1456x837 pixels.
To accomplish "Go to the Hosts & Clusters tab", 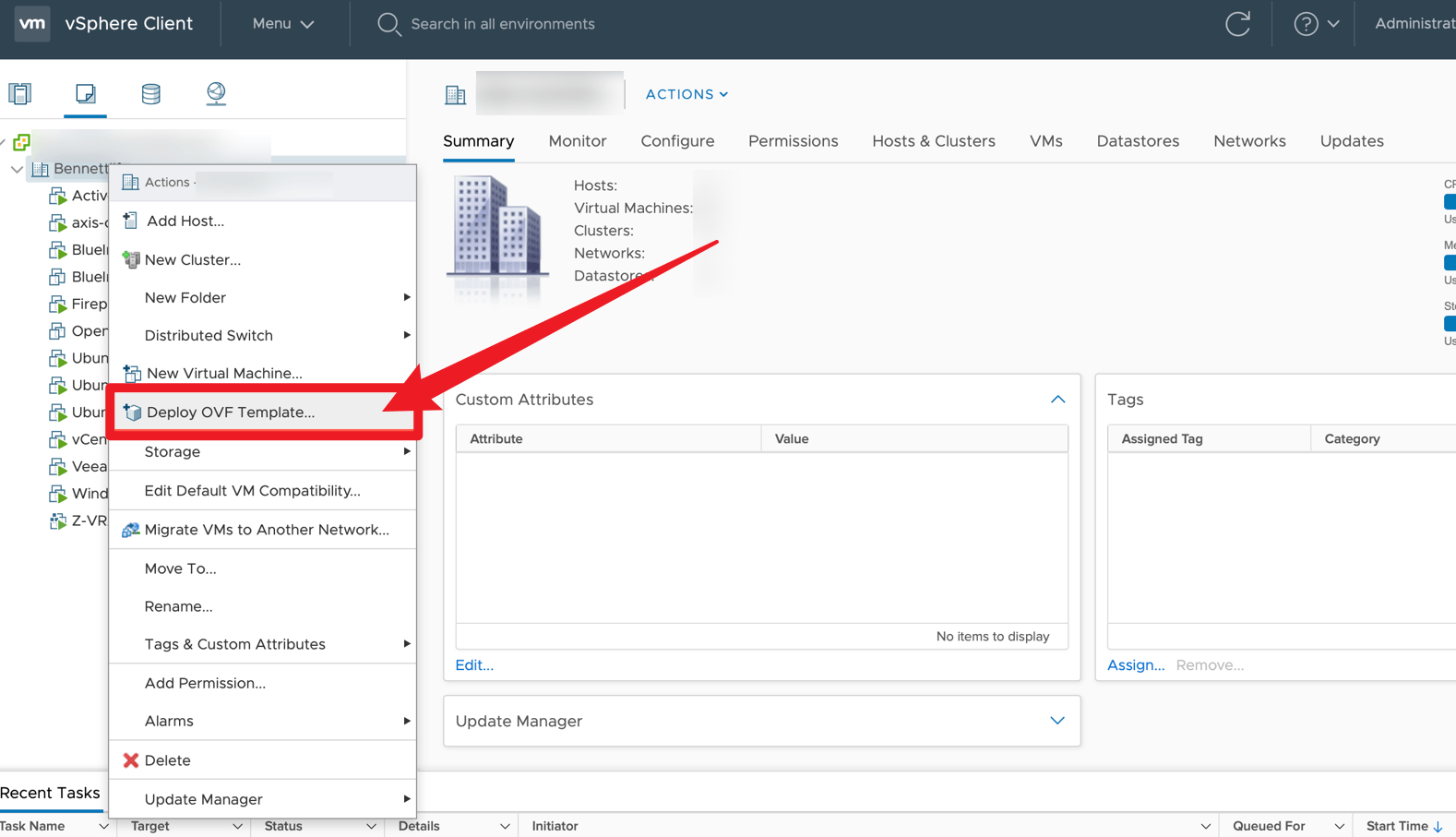I will click(934, 141).
